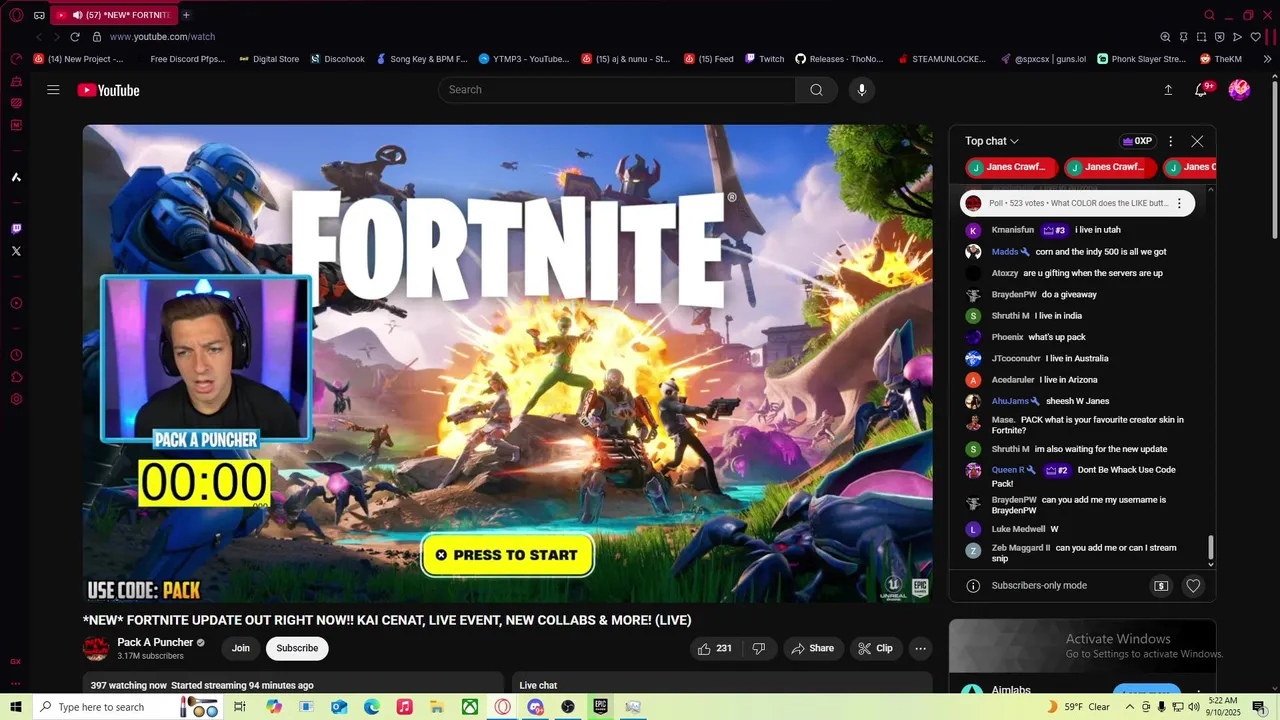Click the video player area
The width and height of the screenshot is (1280, 720).
(x=508, y=364)
